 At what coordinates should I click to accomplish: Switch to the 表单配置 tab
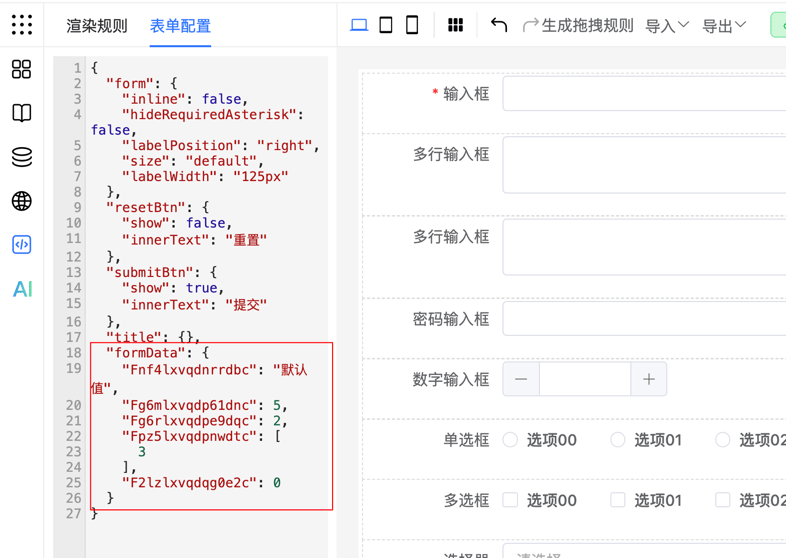coord(180,26)
